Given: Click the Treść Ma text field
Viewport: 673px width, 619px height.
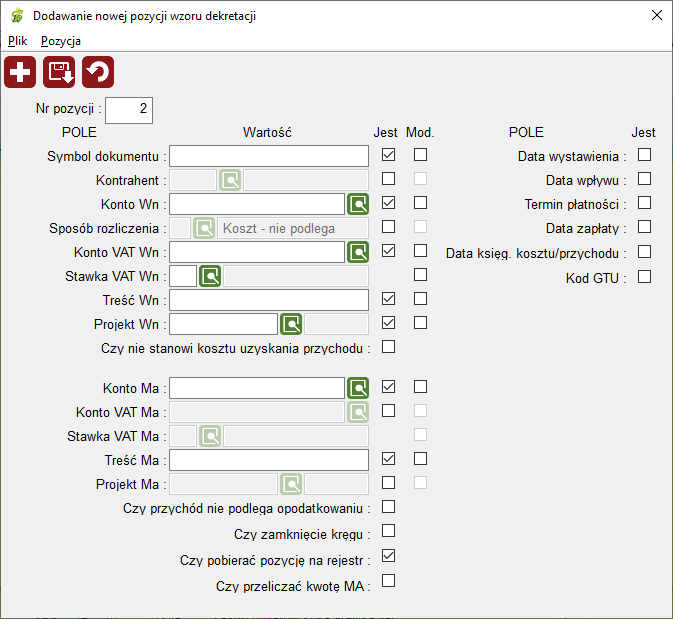Looking at the screenshot, I should [269, 460].
